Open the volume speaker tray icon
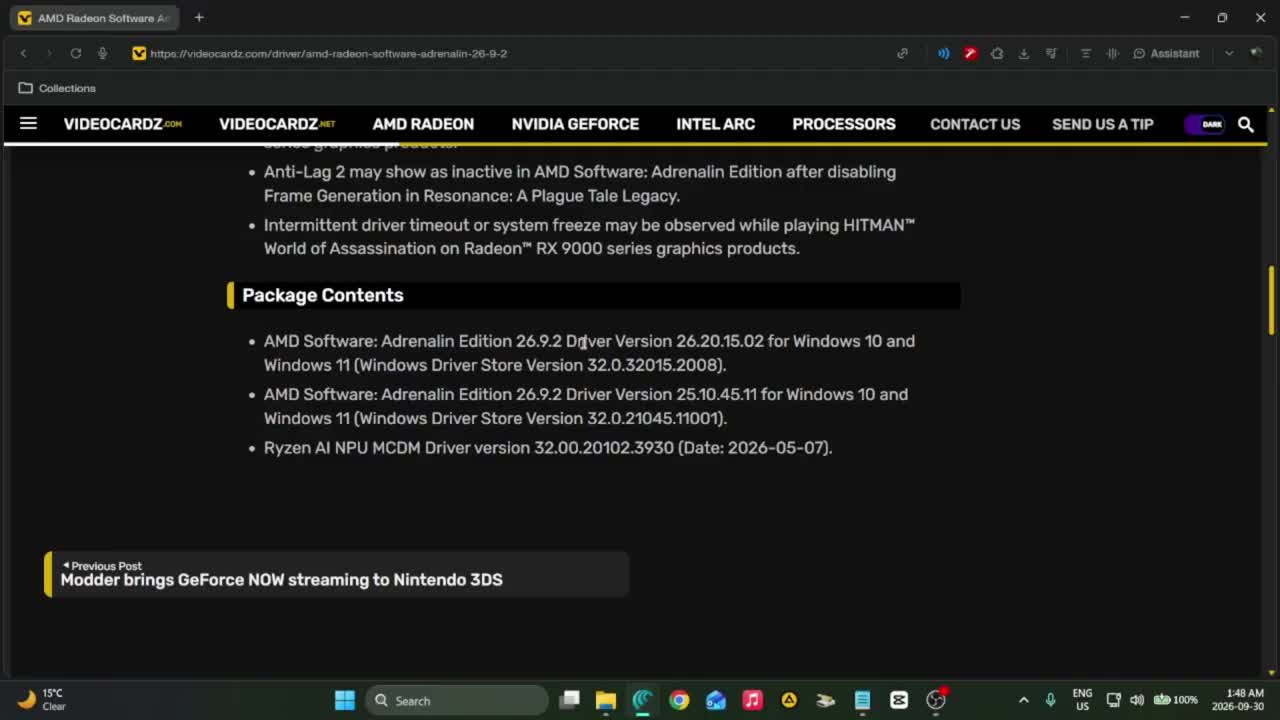 1137,700
